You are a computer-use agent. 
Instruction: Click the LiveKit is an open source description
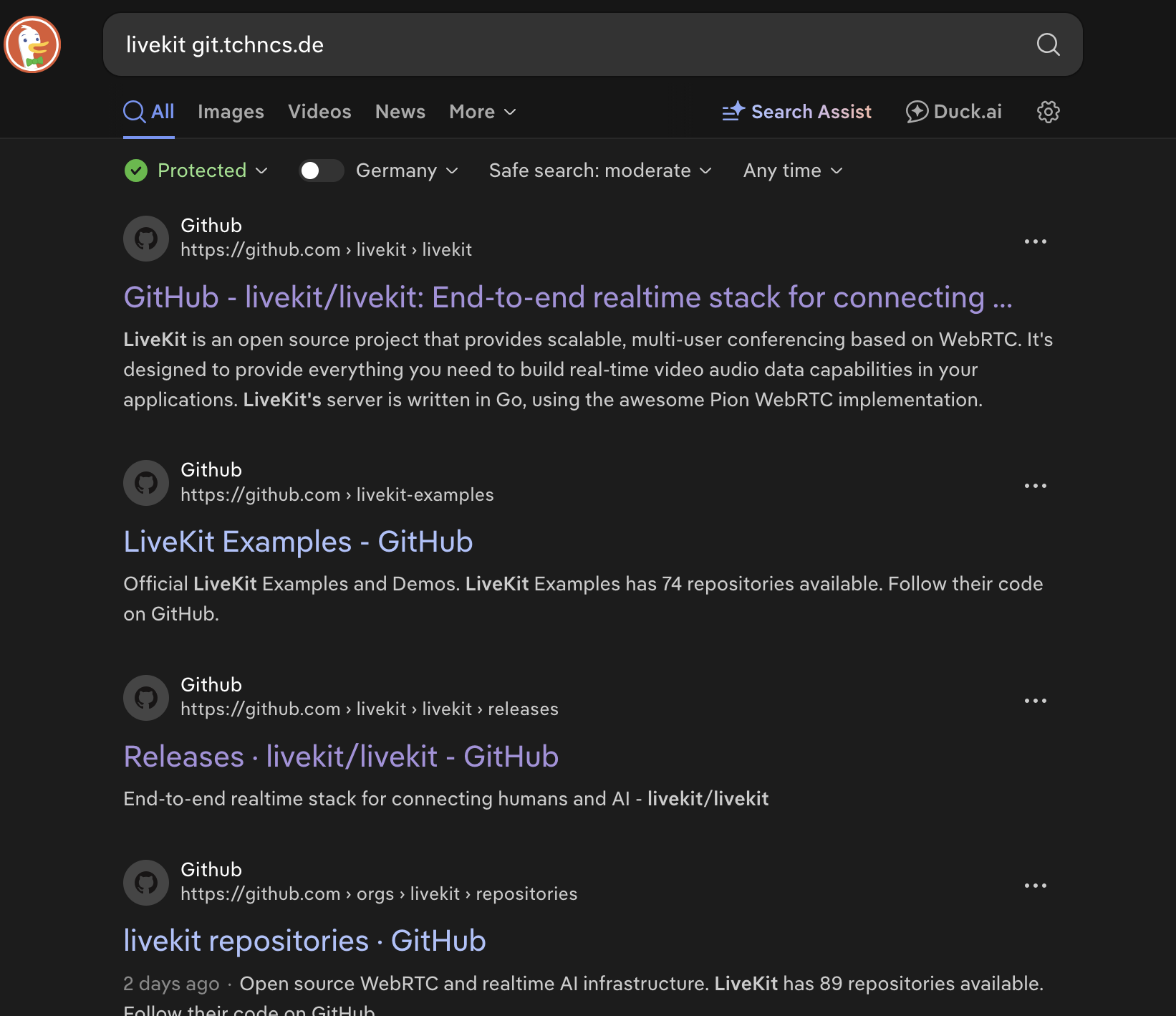click(x=588, y=370)
